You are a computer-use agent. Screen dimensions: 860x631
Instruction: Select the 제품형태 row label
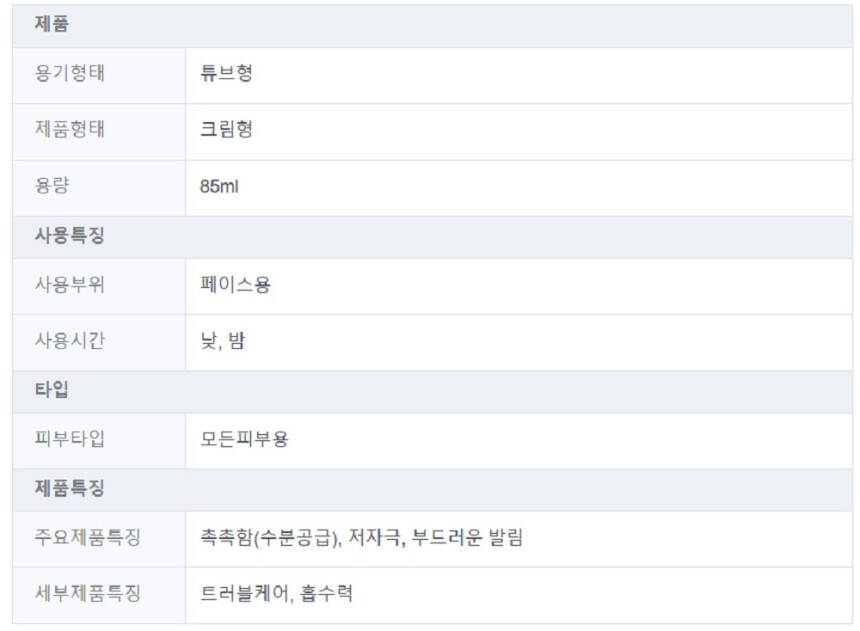click(70, 130)
